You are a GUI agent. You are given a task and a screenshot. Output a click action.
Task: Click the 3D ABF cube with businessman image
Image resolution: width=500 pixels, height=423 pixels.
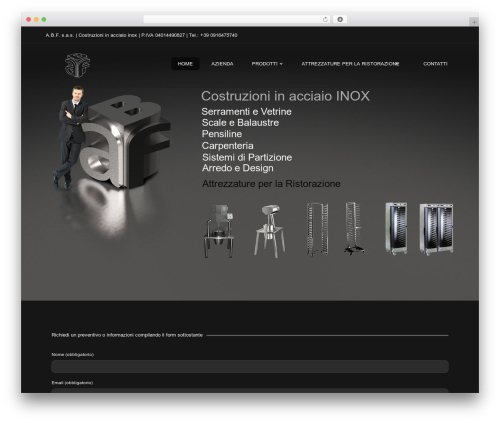coord(112,137)
